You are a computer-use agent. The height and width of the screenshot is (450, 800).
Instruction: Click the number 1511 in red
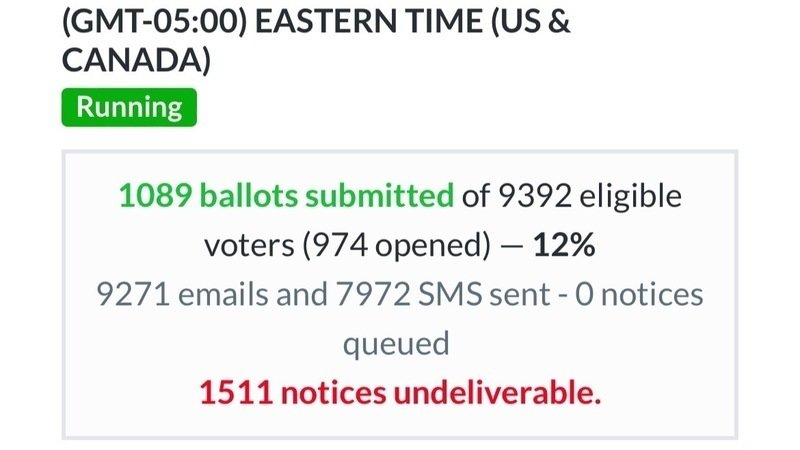(236, 393)
